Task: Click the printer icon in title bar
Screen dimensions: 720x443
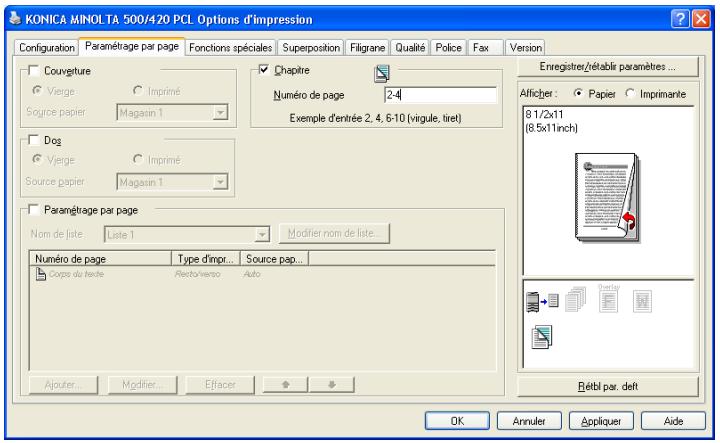Action: point(15,19)
